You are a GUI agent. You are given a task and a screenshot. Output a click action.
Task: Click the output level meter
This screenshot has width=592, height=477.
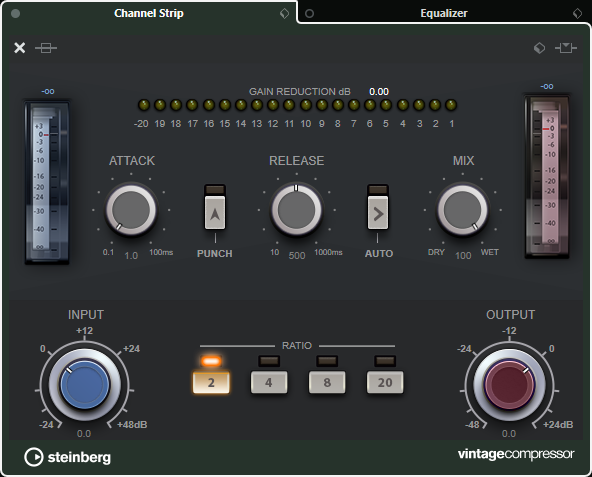[x=547, y=177]
